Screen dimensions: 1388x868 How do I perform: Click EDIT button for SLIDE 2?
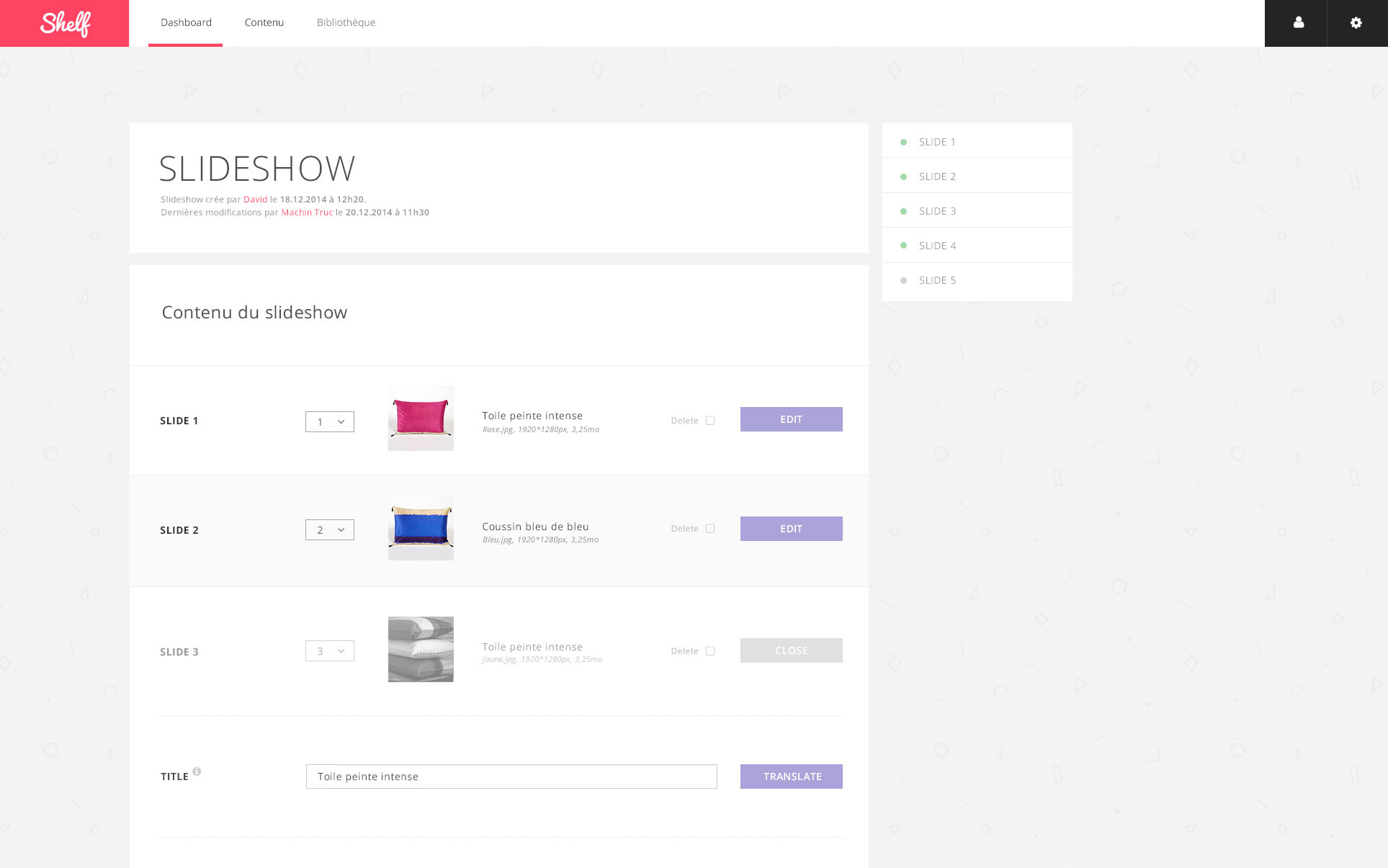pos(791,529)
